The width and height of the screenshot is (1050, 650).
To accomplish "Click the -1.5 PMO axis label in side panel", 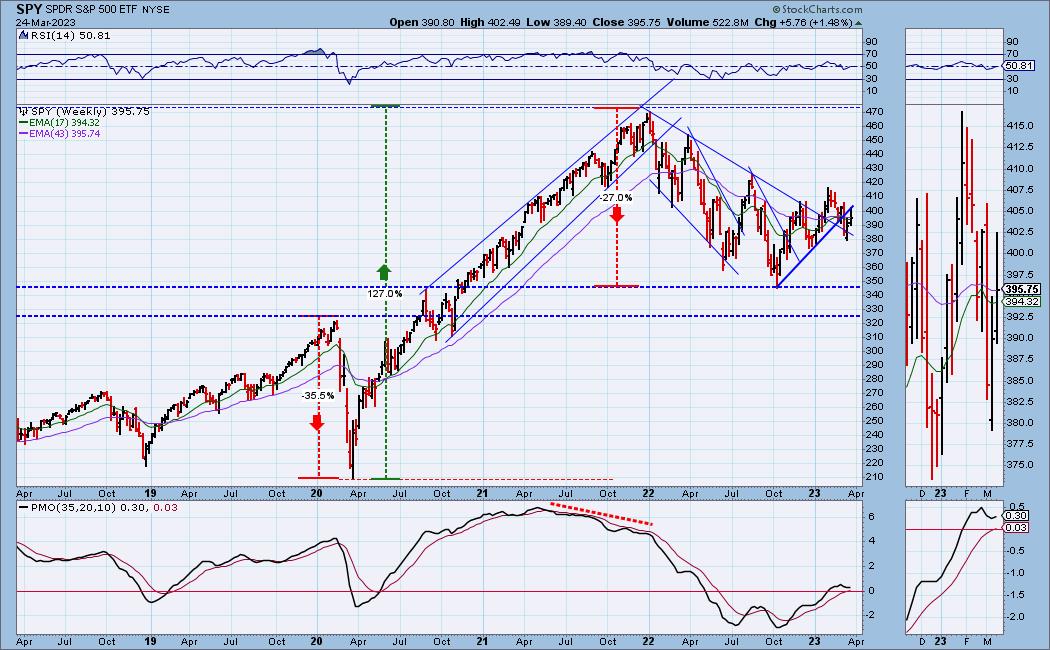I will pos(1017,594).
